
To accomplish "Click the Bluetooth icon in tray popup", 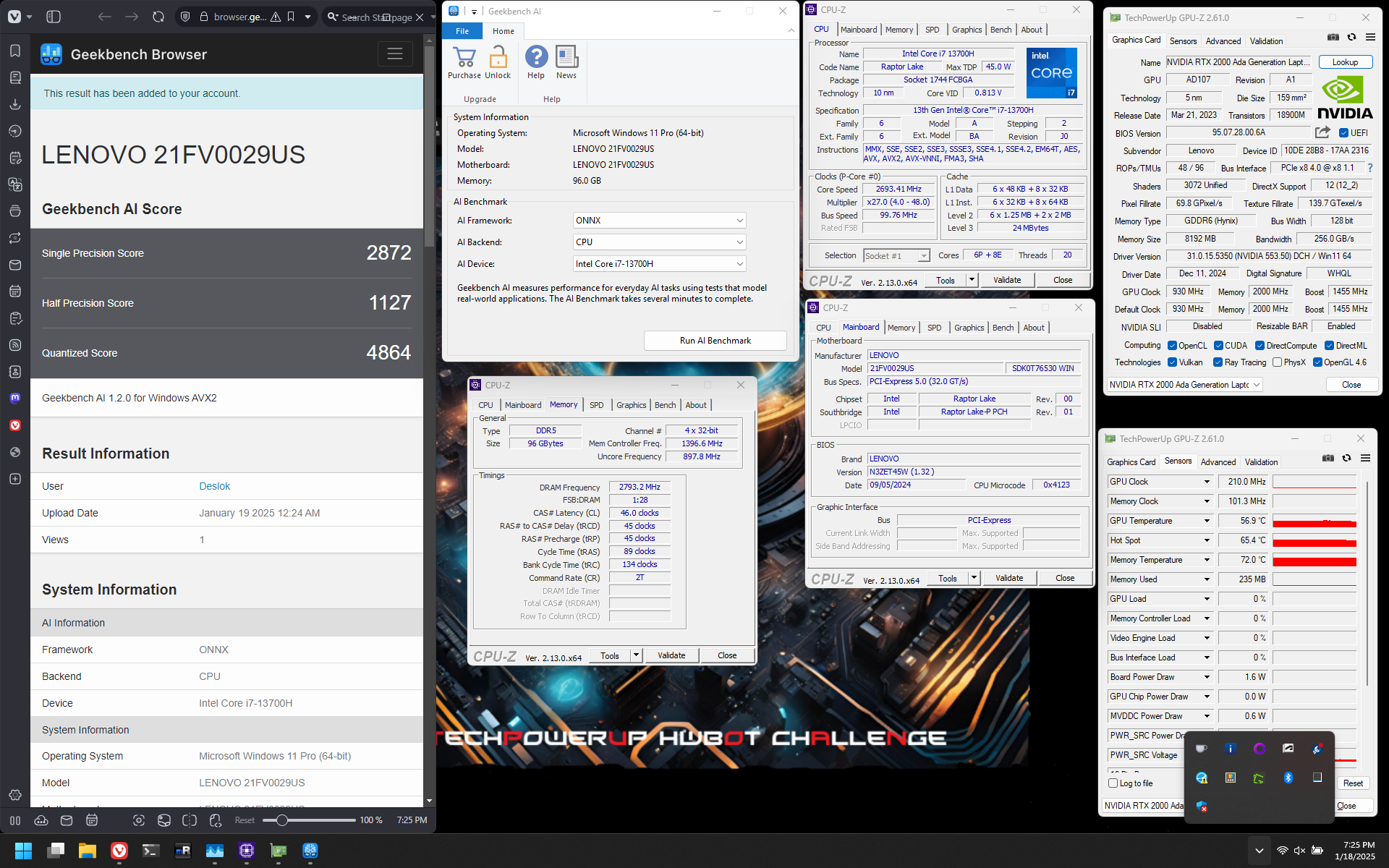I will [1288, 778].
